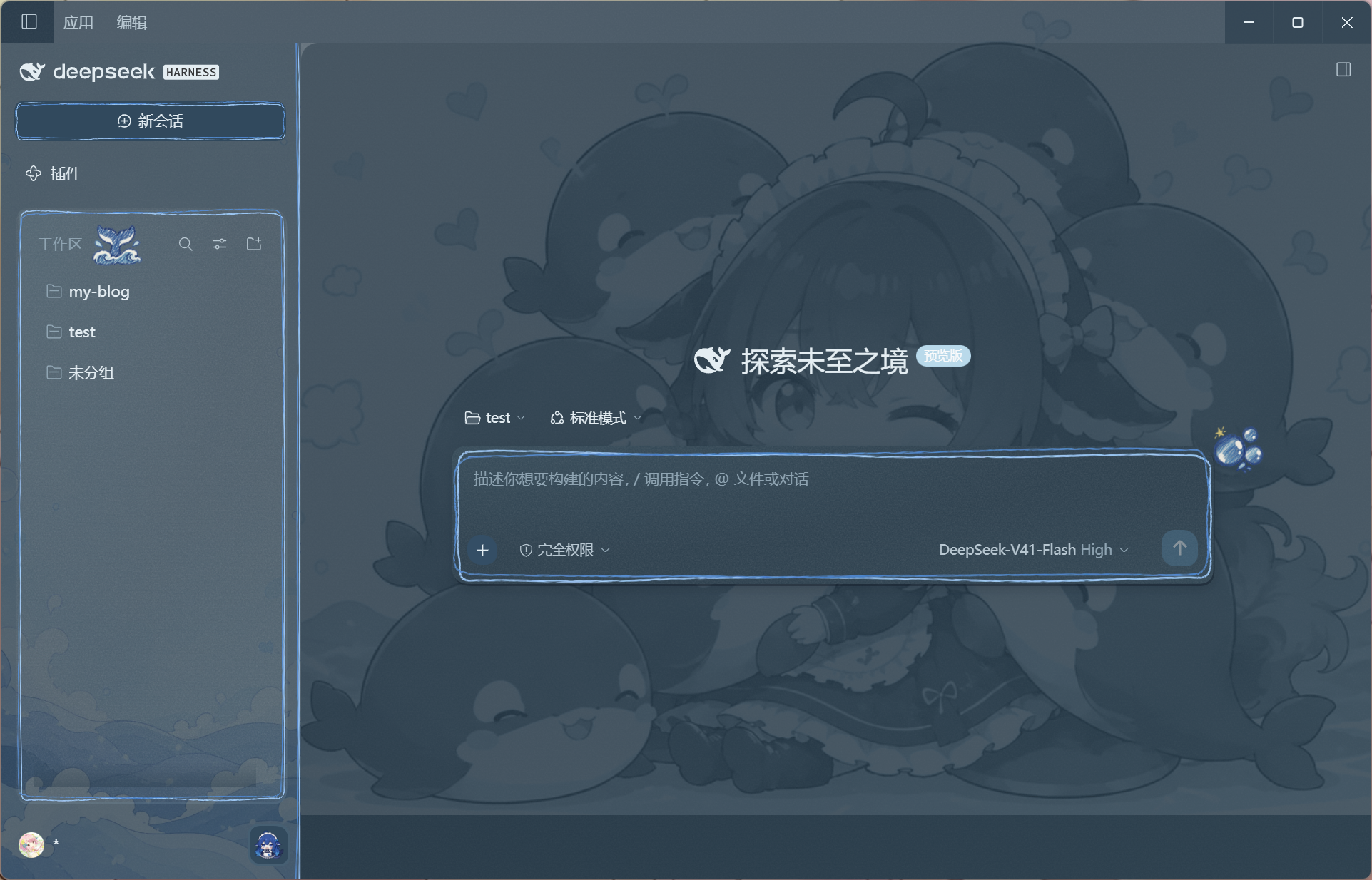The width and height of the screenshot is (1372, 880).
Task: Click the HARNESS badge
Action: [x=191, y=72]
